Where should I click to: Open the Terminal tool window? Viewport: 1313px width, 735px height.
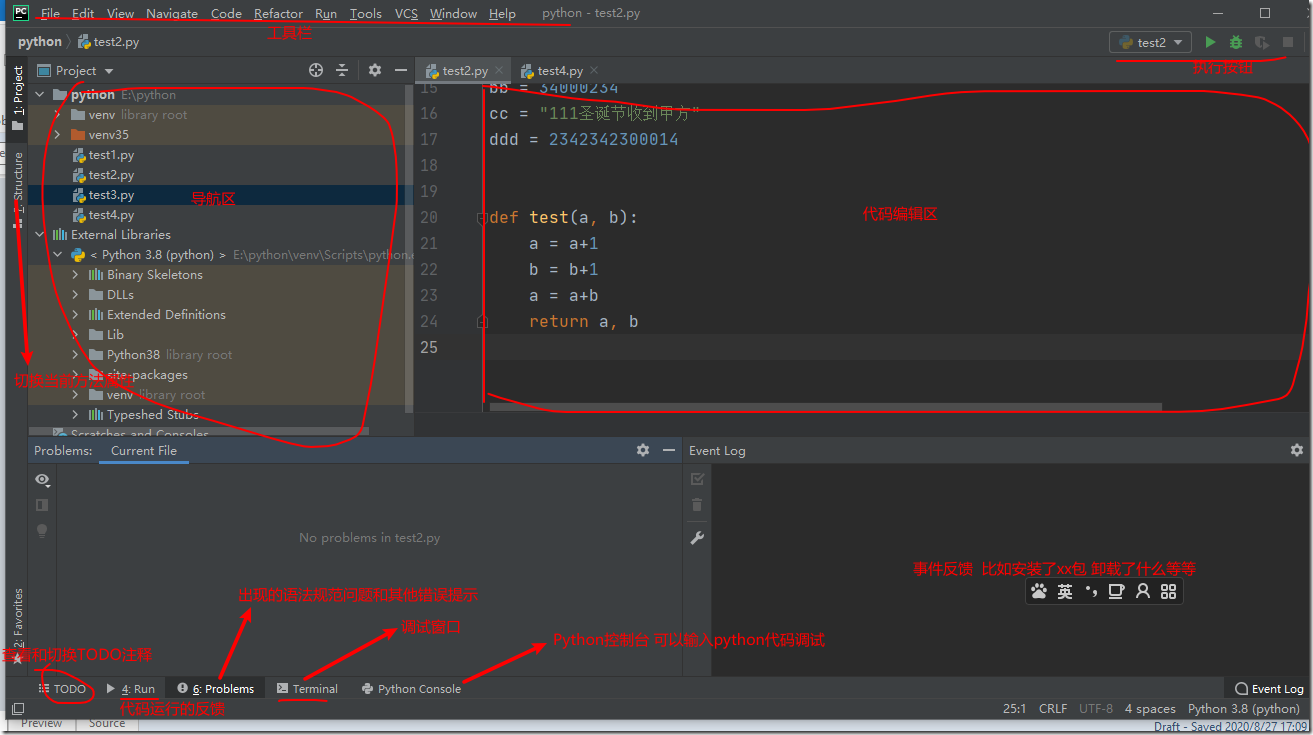click(x=308, y=689)
